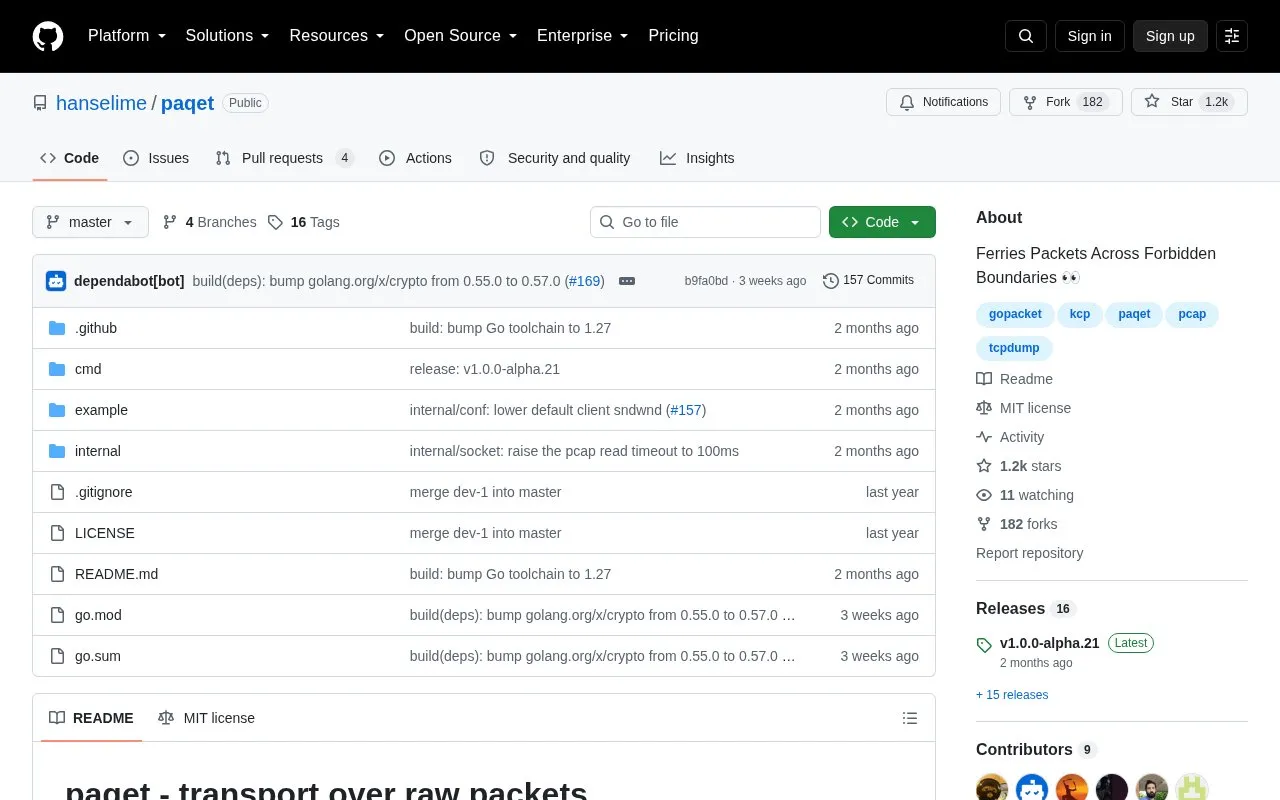Open the Actions tab
Image resolution: width=1280 pixels, height=800 pixels.
pos(415,158)
